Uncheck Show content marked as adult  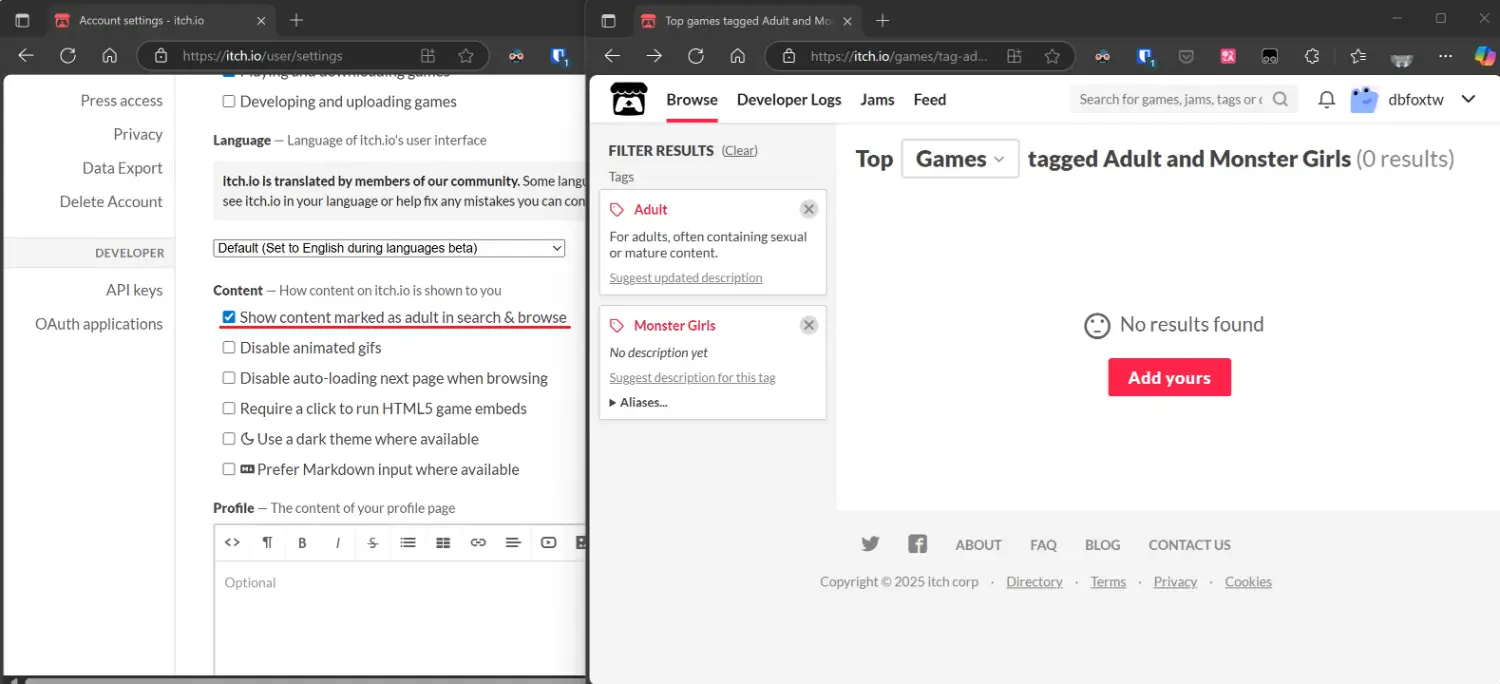click(x=229, y=317)
